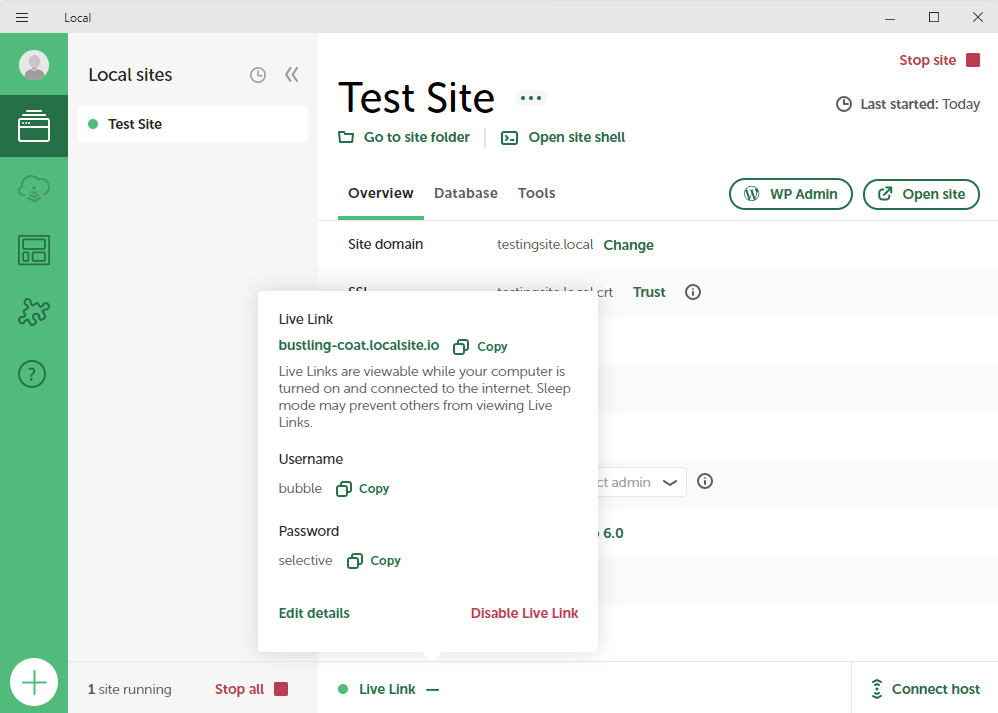This screenshot has height=713, width=998.
Task: Open the Blueprints sidebar icon
Action: [34, 250]
